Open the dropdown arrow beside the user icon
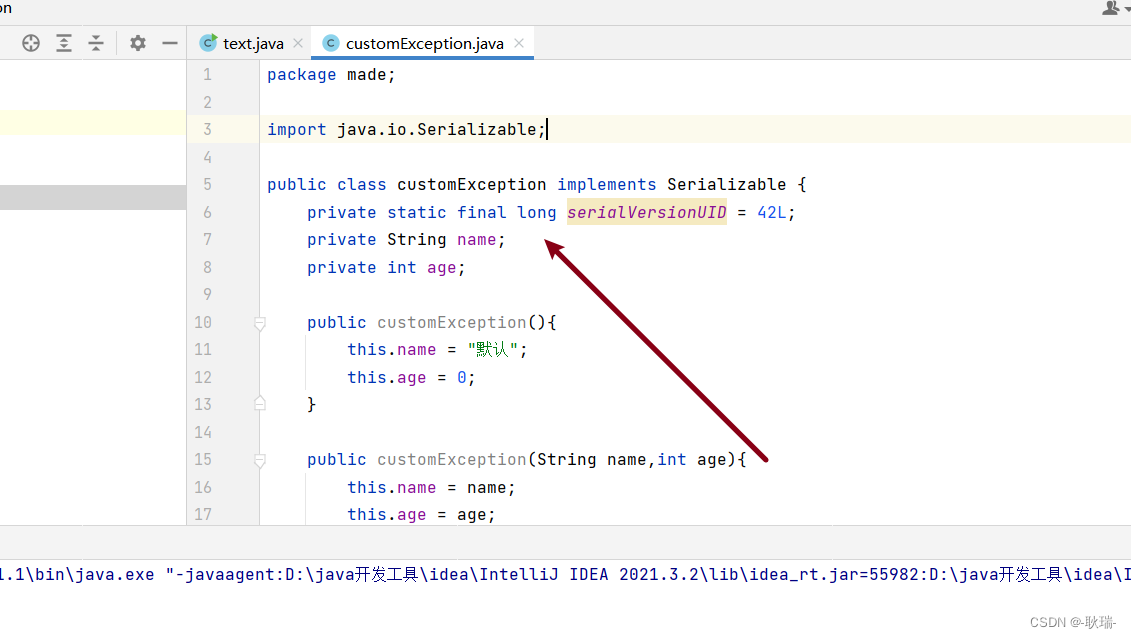1131x639 pixels. [1127, 8]
